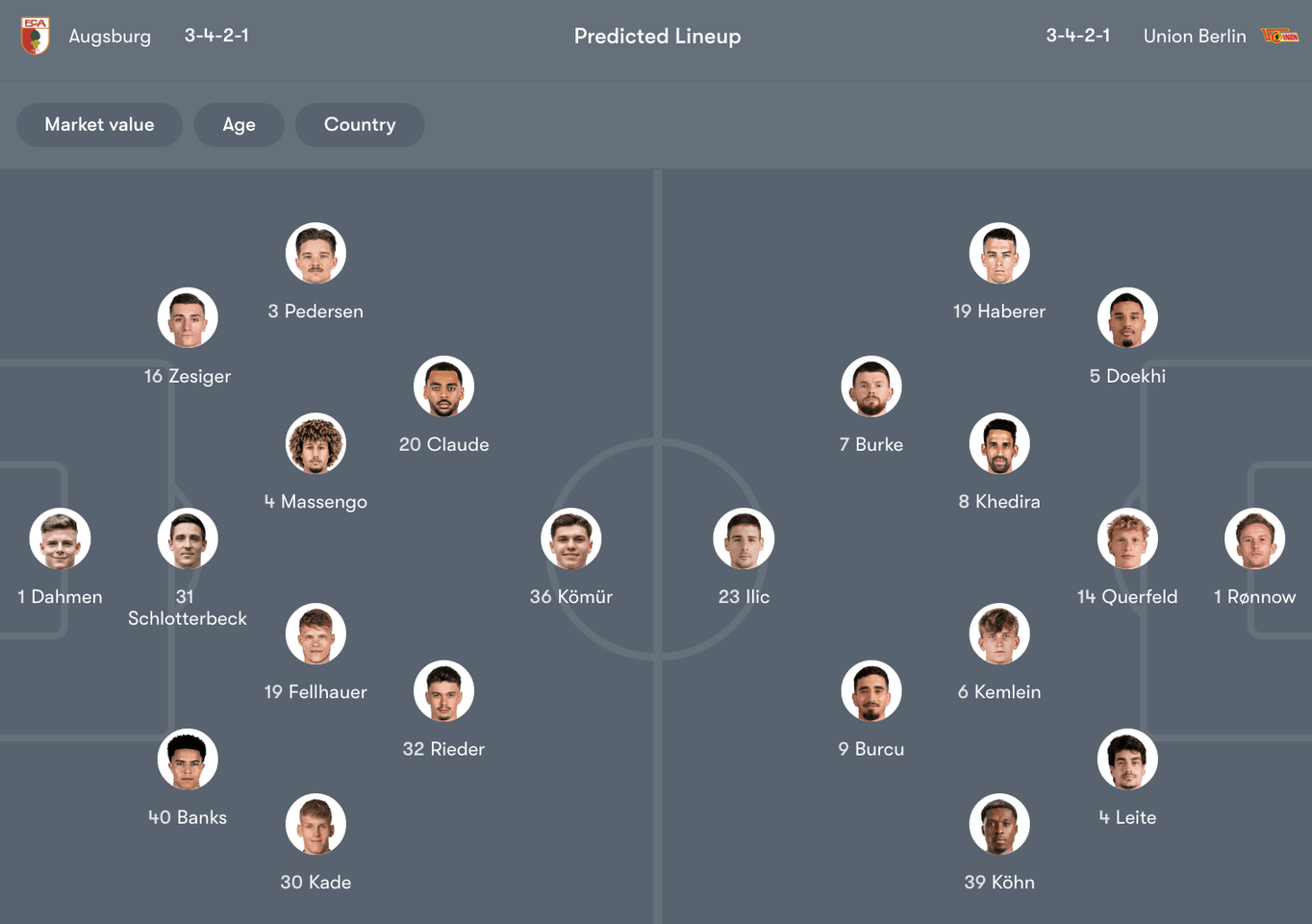This screenshot has width=1312, height=924.
Task: Click striker Kade's player photo
Action: point(315,824)
